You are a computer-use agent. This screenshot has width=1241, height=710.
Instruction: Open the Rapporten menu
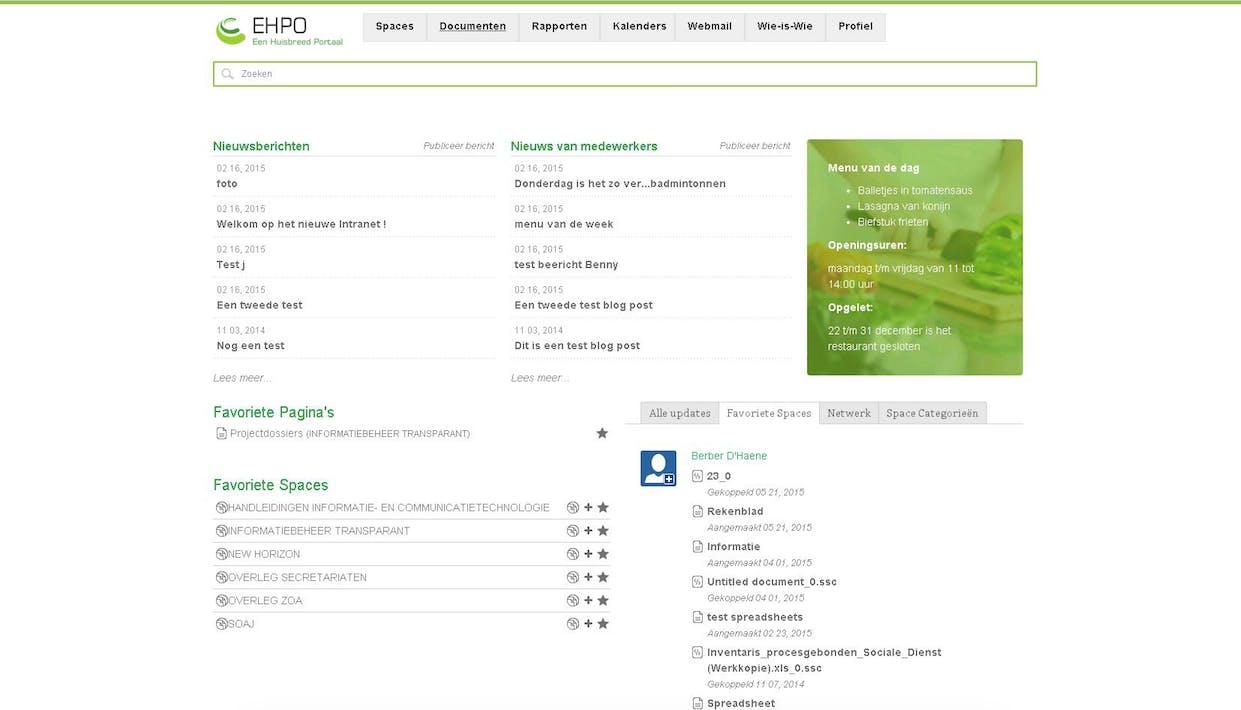(560, 27)
